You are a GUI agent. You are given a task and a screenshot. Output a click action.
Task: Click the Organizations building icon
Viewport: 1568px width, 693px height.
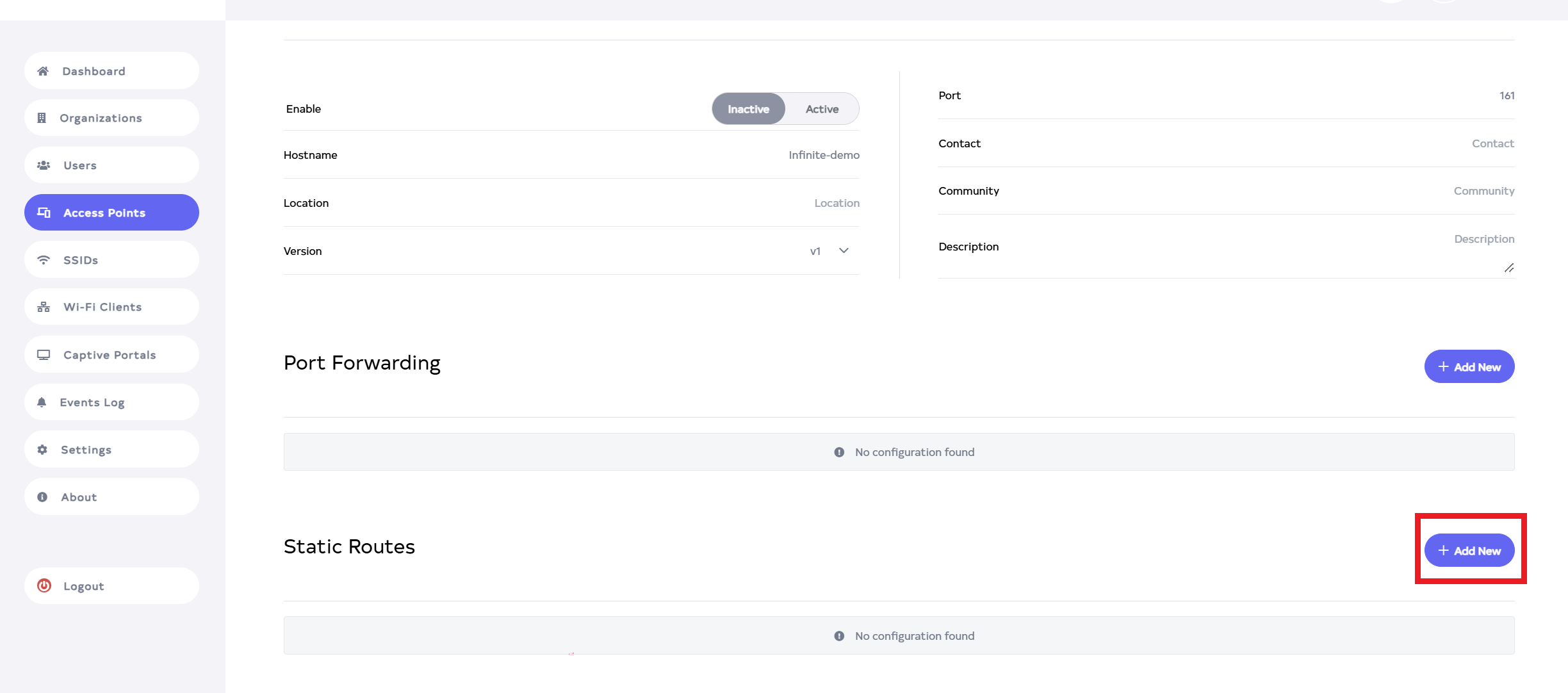42,118
